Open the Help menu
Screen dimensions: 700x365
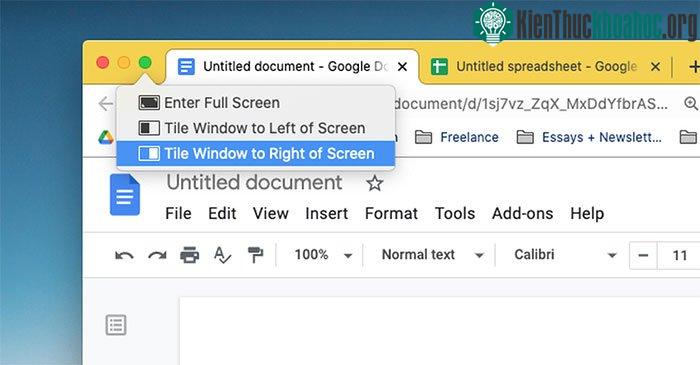point(587,213)
